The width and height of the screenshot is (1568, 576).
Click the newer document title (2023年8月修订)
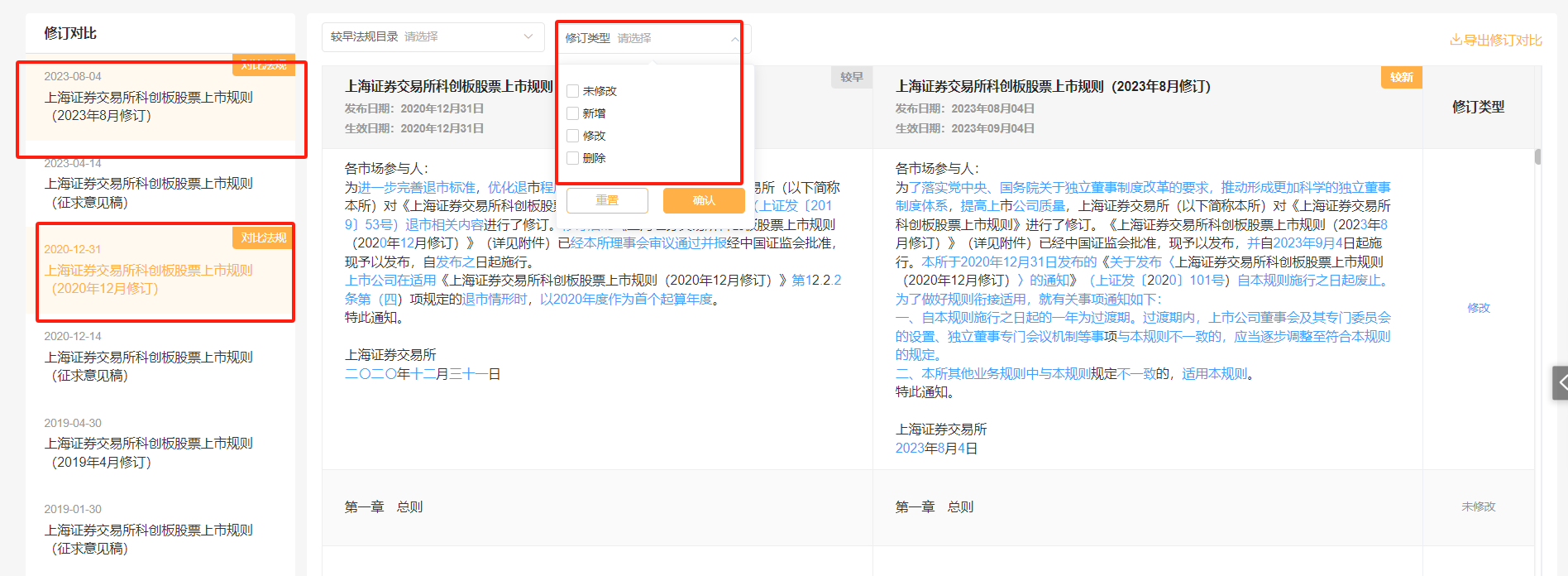1053,86
